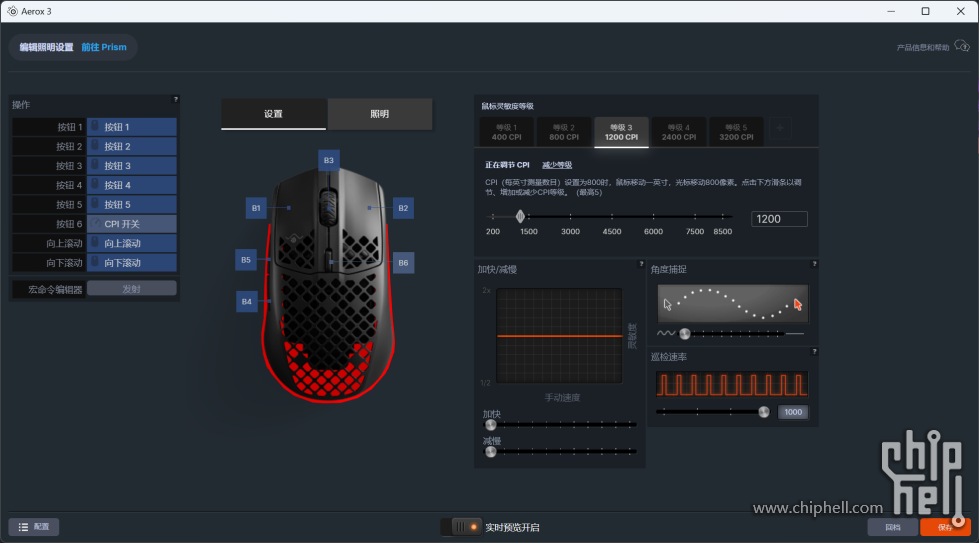Open the 按钮 1 action assignment
The width and height of the screenshot is (979, 543).
tap(132, 127)
